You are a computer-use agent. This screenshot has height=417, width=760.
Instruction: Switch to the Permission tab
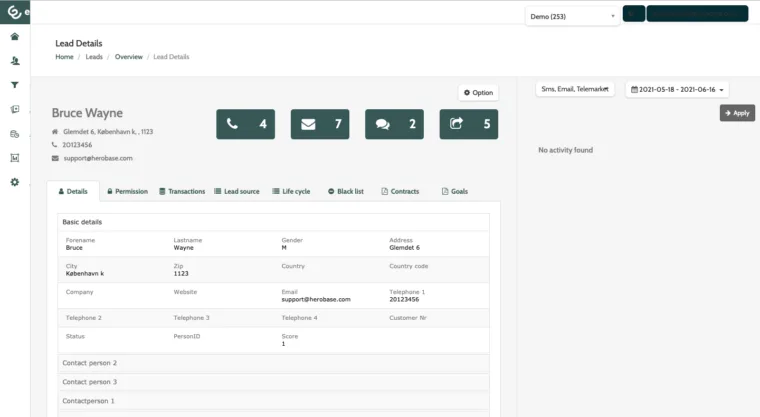(127, 192)
